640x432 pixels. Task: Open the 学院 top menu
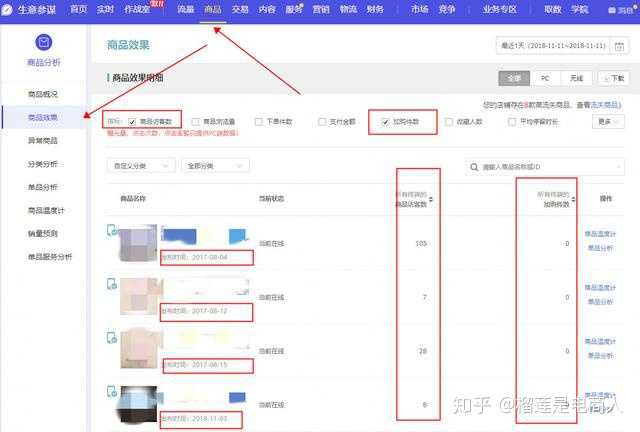point(580,9)
